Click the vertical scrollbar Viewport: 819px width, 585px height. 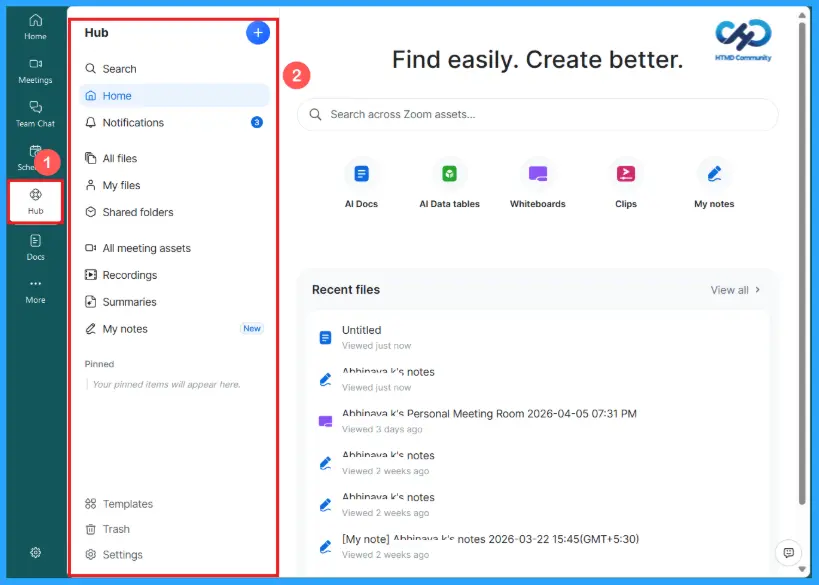point(802,263)
